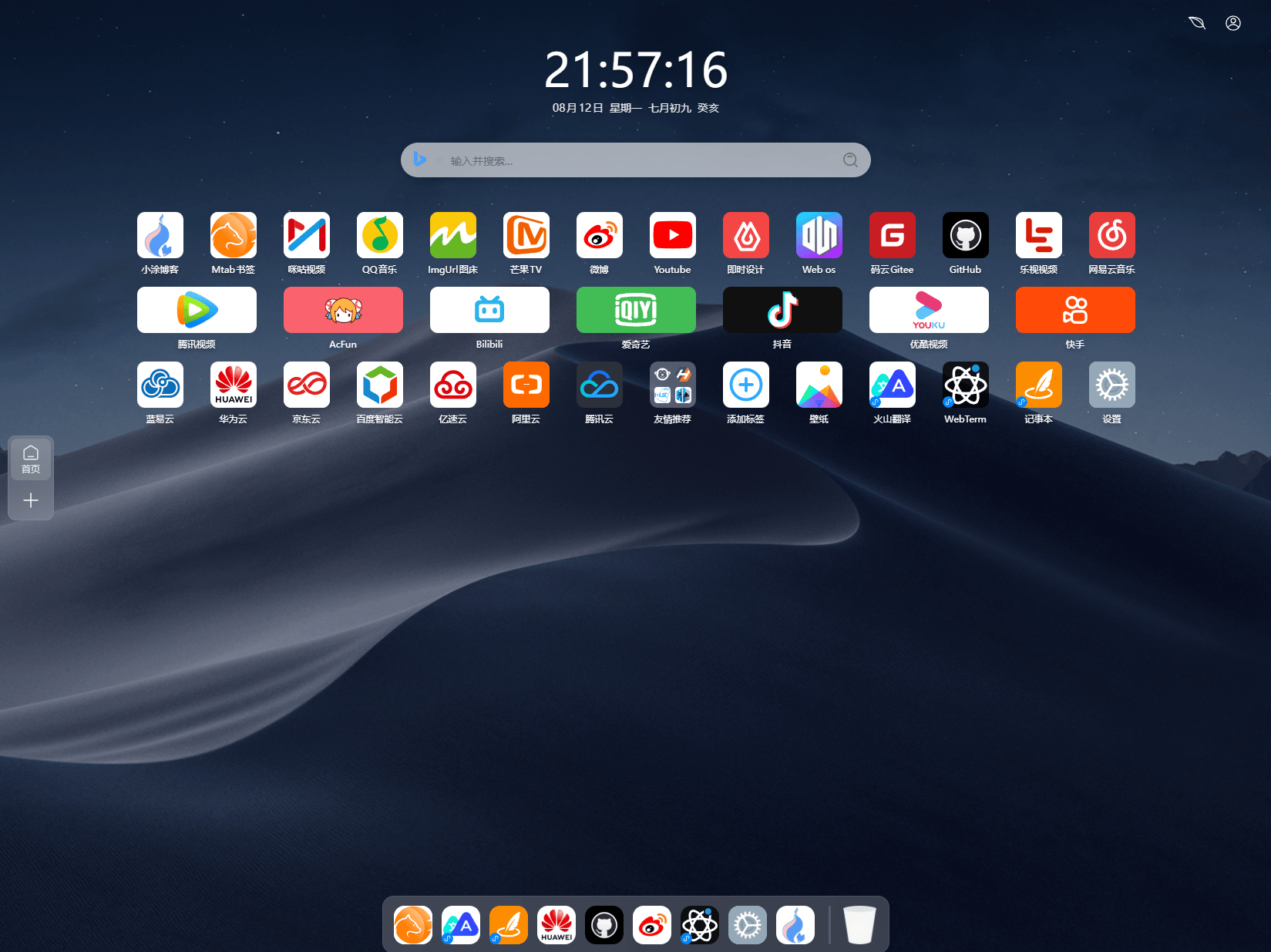Open Youtube shortcut
Image resolution: width=1271 pixels, height=952 pixels.
click(673, 235)
